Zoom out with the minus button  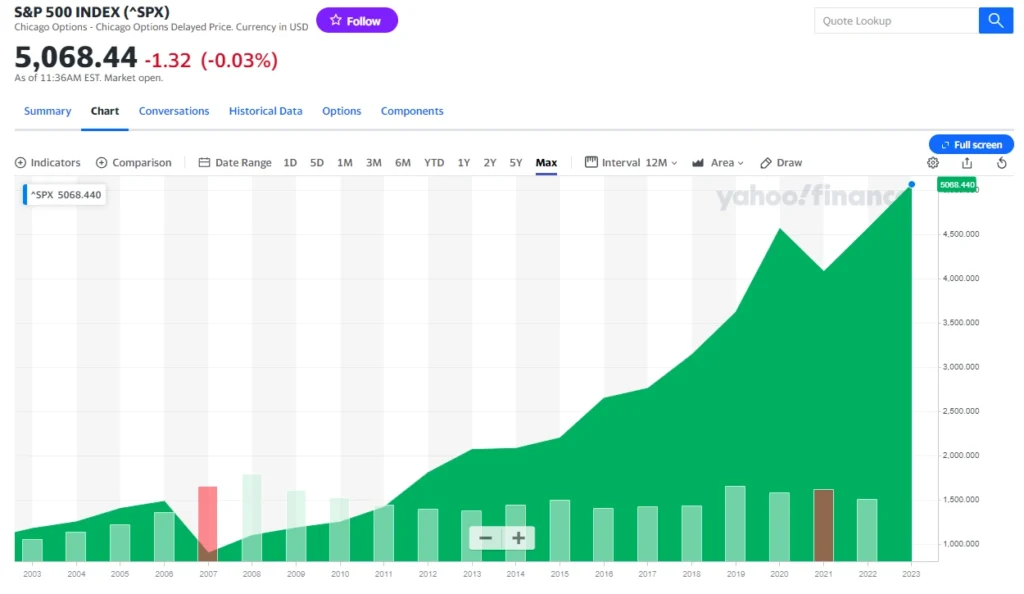click(x=486, y=538)
